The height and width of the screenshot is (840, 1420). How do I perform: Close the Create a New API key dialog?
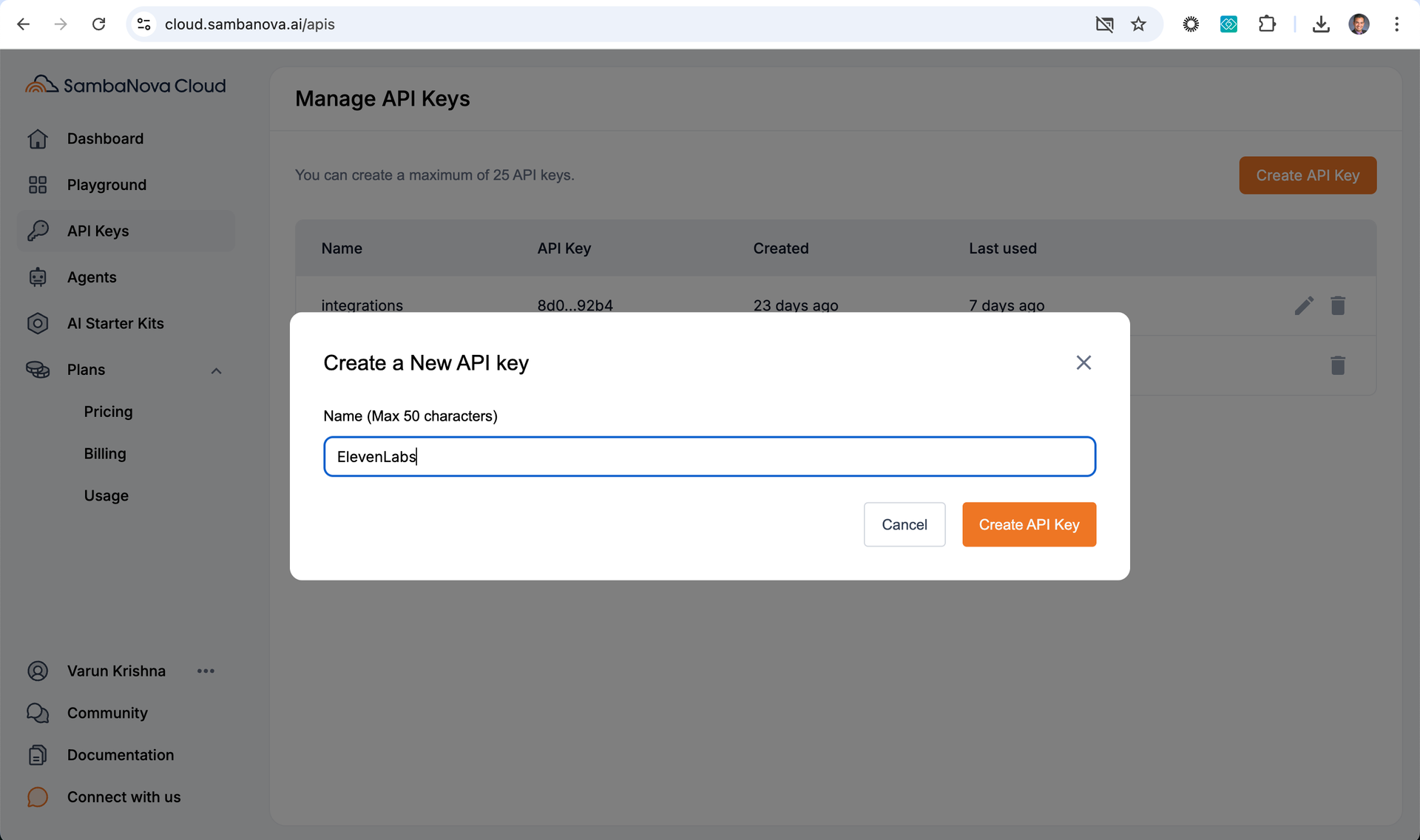(1083, 362)
